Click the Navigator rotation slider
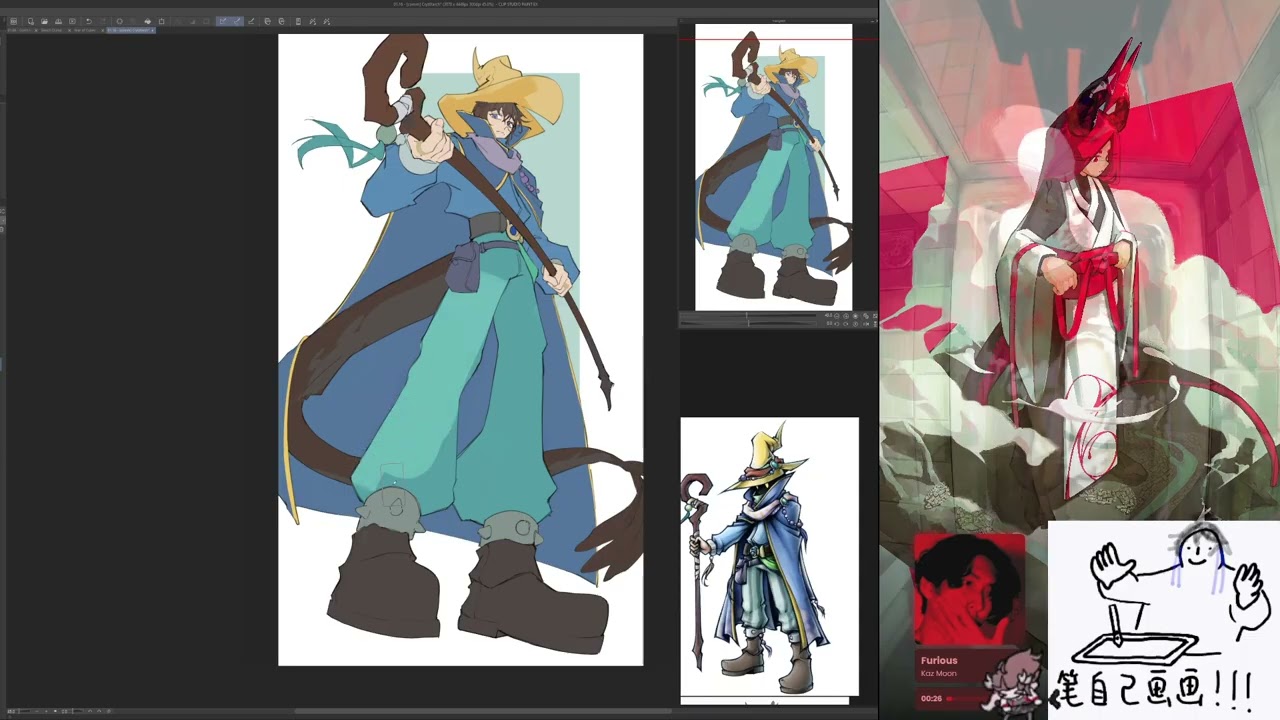1280x720 pixels. coord(750,323)
